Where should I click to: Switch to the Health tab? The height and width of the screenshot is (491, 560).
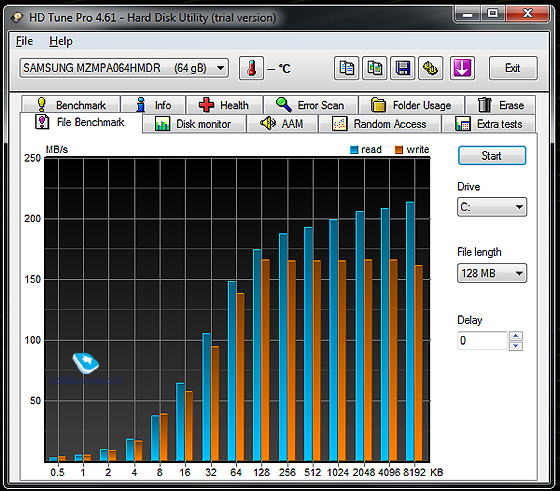click(x=224, y=105)
